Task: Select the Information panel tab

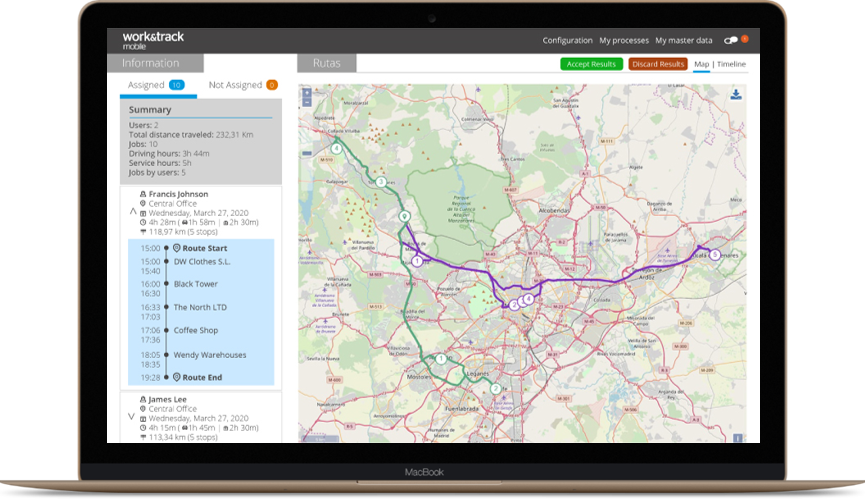Action: point(155,63)
